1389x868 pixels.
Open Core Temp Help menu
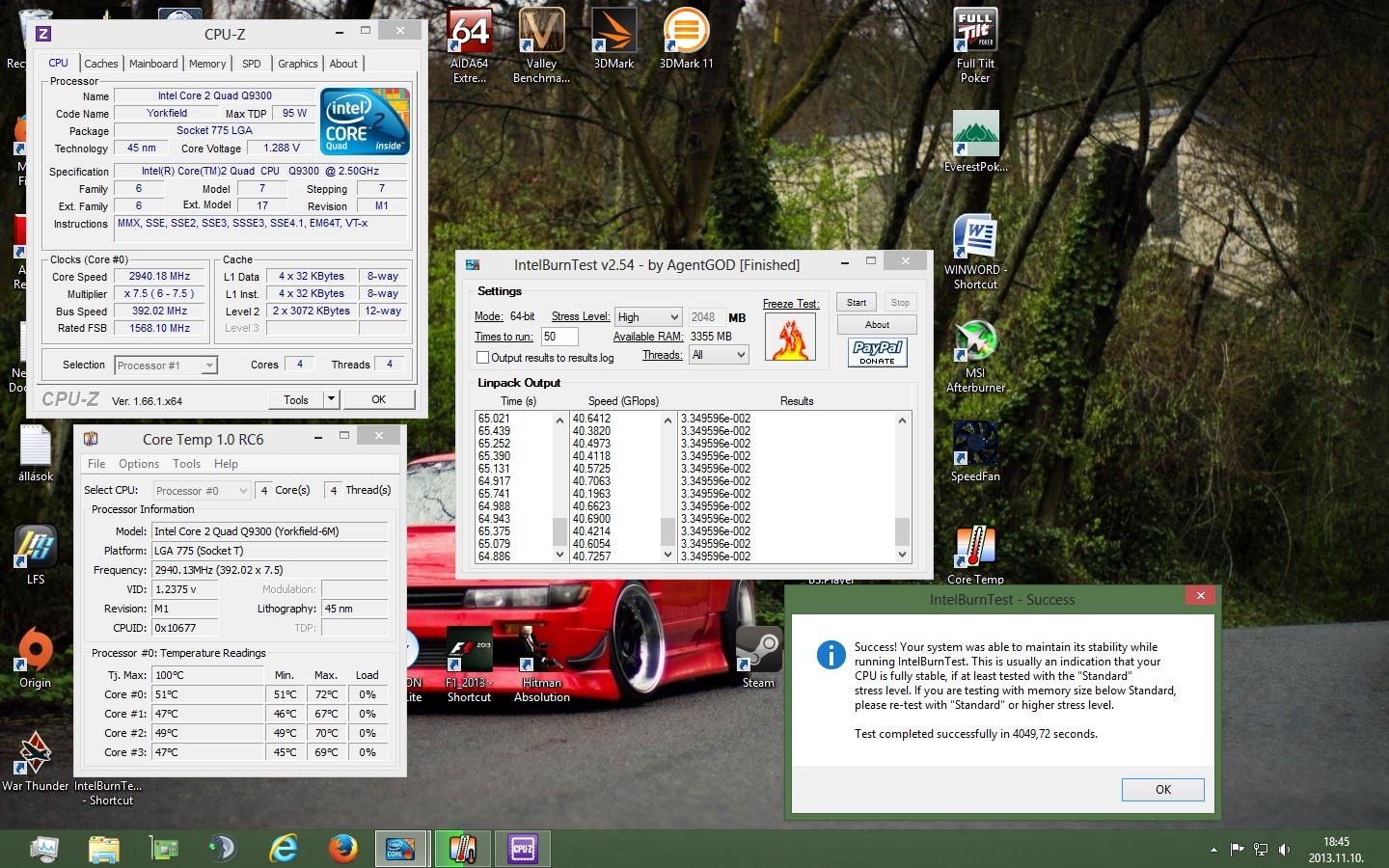[226, 464]
